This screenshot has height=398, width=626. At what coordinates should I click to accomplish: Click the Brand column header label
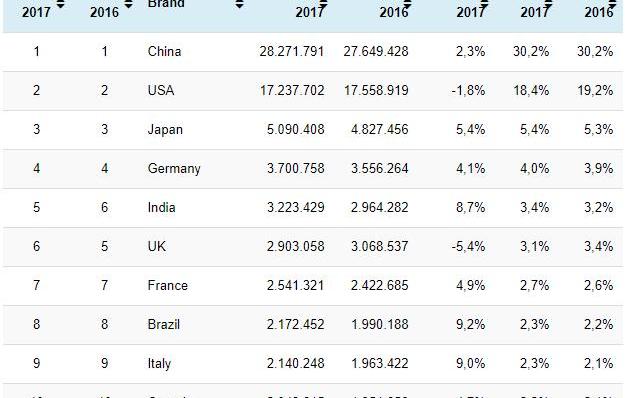click(166, 4)
